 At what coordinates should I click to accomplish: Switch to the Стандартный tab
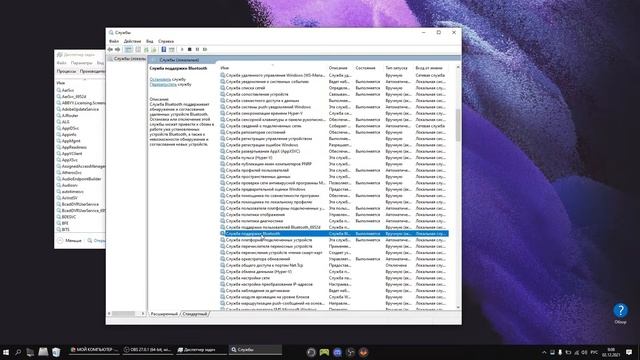coord(195,314)
